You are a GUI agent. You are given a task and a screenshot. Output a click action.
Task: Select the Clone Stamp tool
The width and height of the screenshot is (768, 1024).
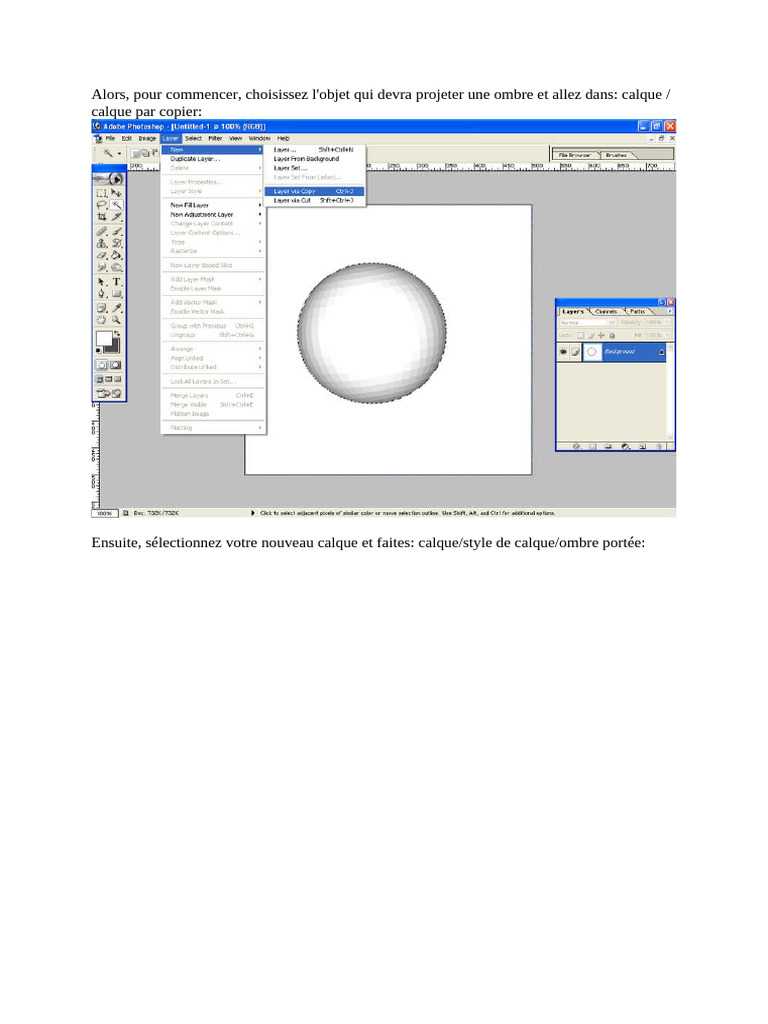101,244
